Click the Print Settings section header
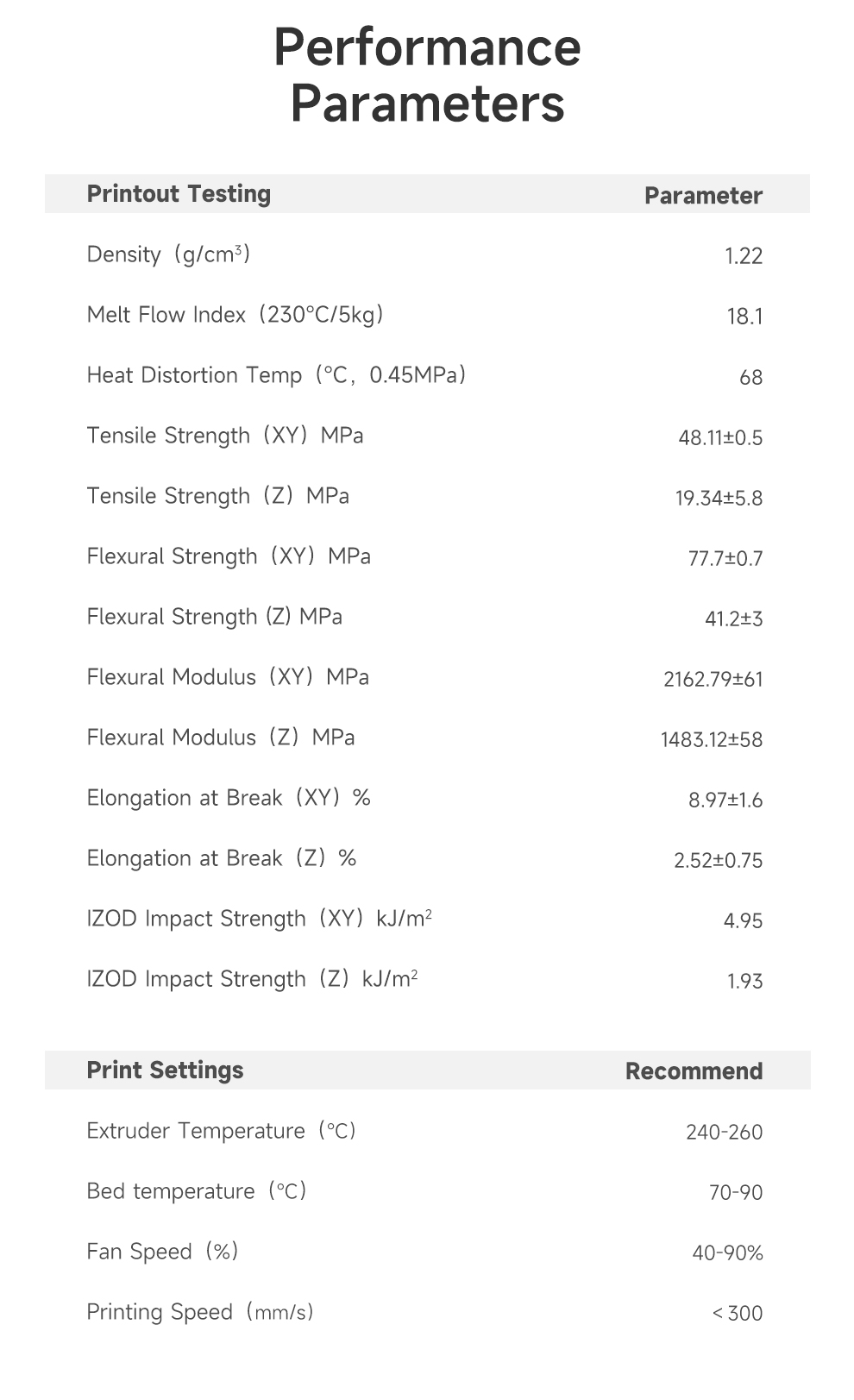 (x=165, y=1070)
